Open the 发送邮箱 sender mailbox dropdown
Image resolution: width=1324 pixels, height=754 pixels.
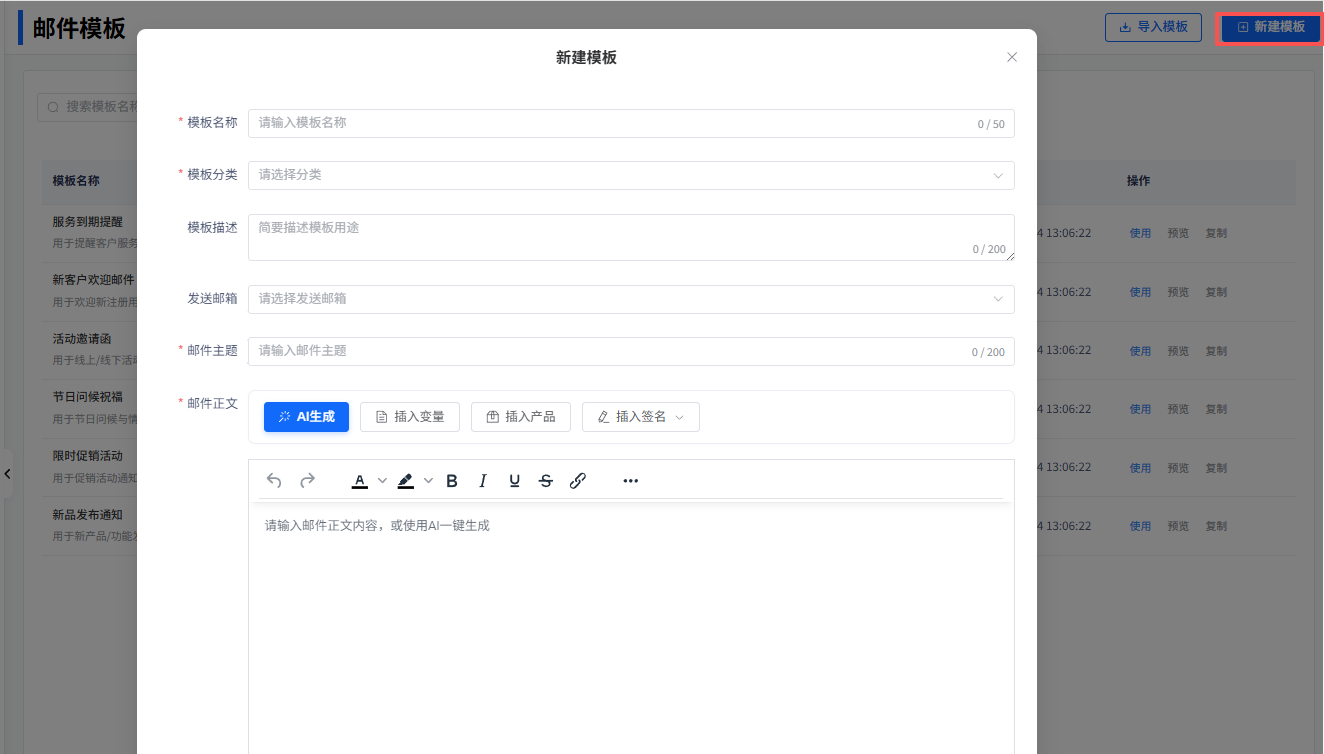(x=630, y=299)
